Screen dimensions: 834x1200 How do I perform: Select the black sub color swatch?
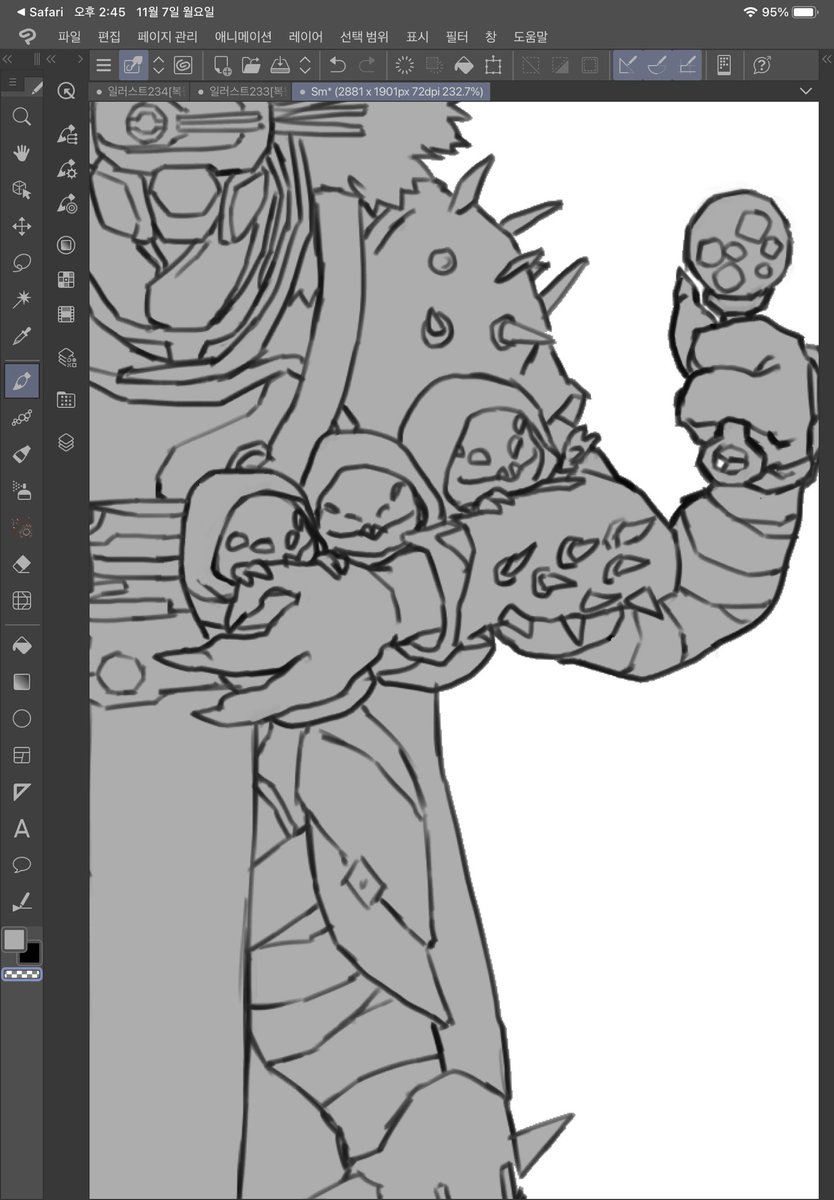pos(30,952)
